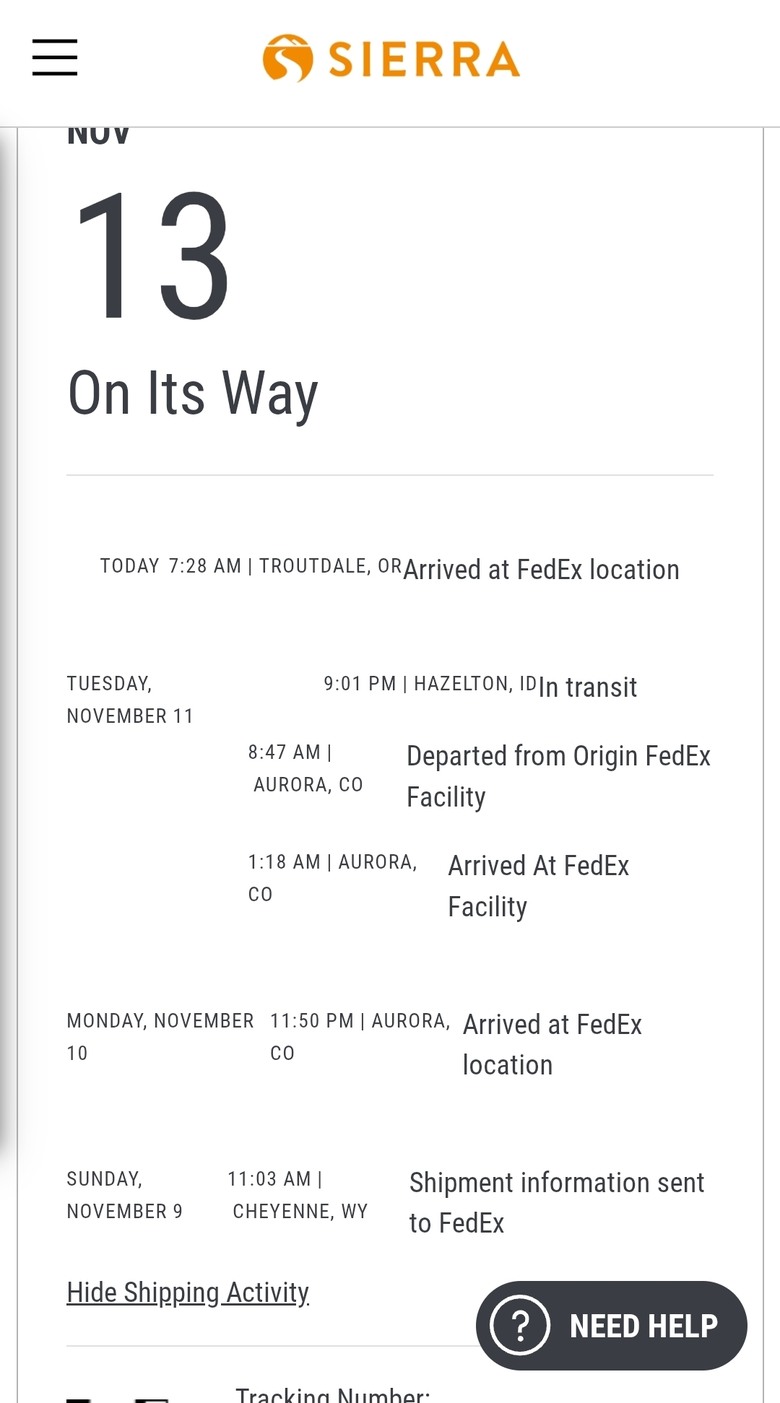Image resolution: width=780 pixels, height=1403 pixels.
Task: Click the Sunday, November 9 date label
Action: (125, 1195)
